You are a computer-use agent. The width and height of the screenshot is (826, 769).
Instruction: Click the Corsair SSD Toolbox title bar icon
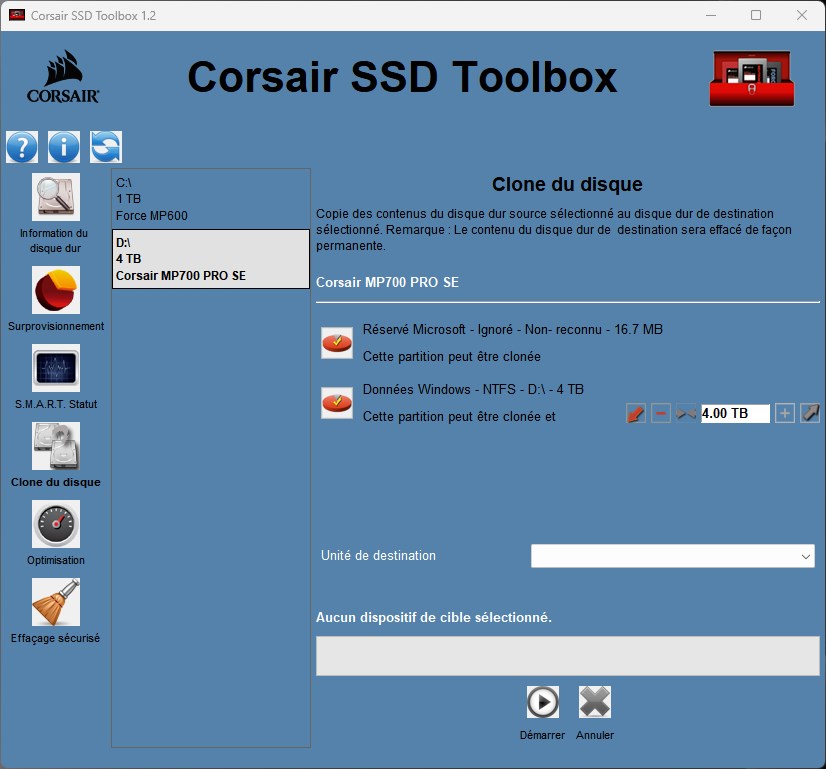(17, 15)
